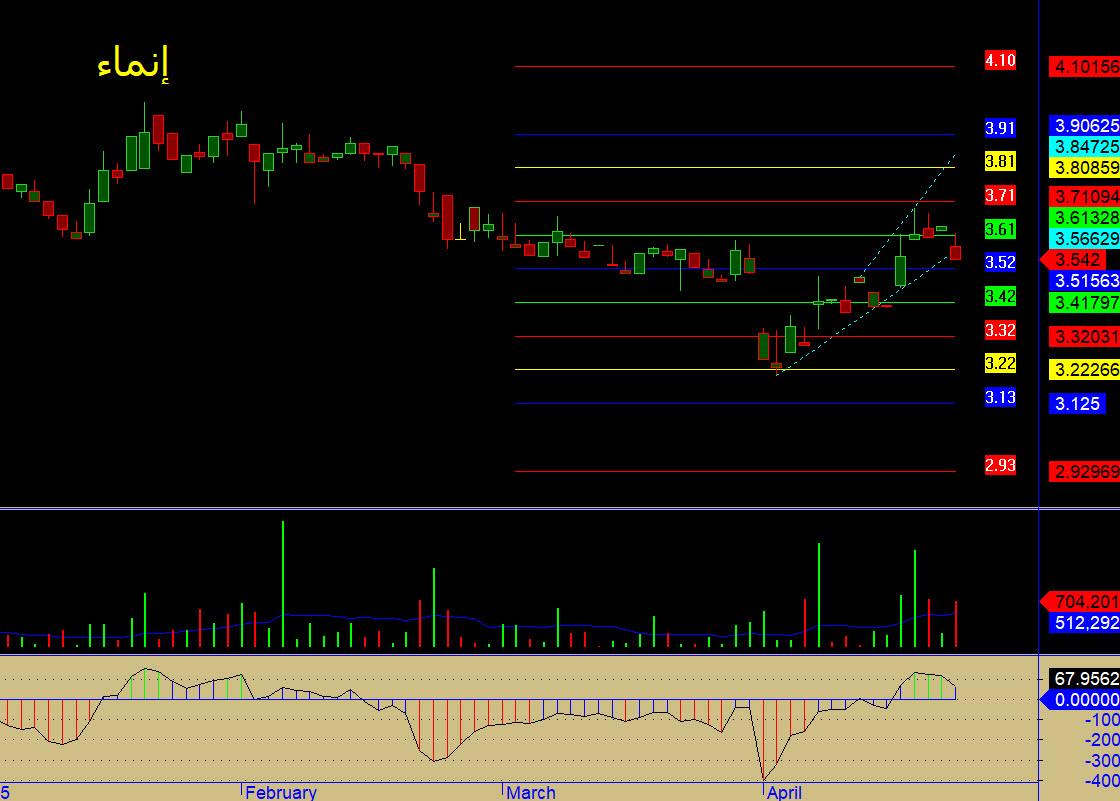Viewport: 1120px width, 801px height.
Task: Click the -200 oscillator scale value
Action: [1102, 740]
